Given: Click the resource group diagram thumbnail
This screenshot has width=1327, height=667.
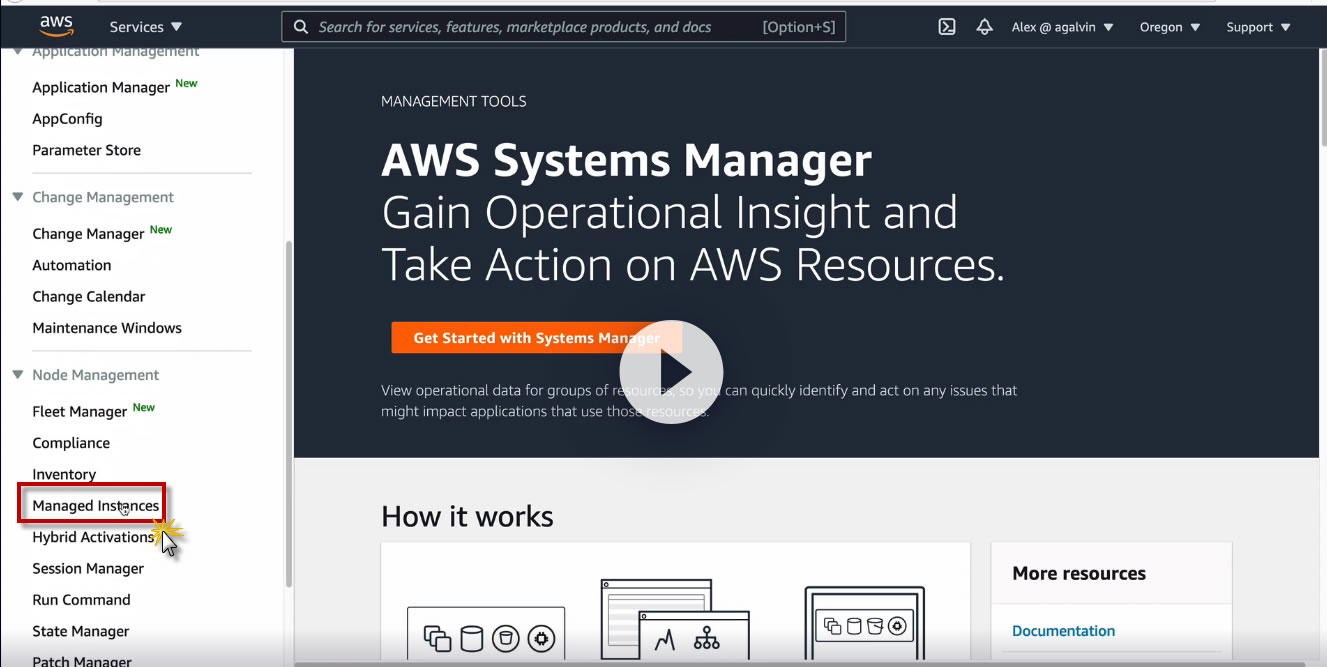Looking at the screenshot, I should 486,631.
